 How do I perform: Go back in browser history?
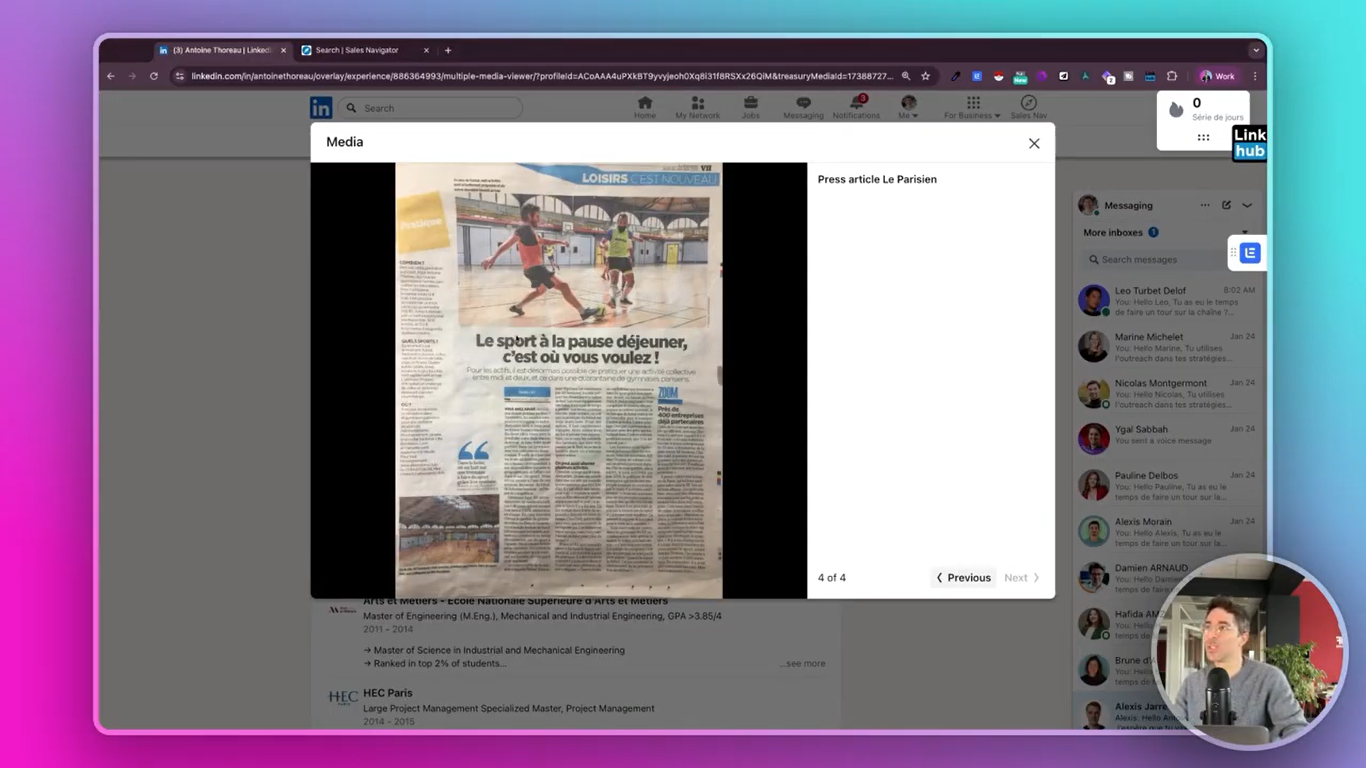(111, 76)
